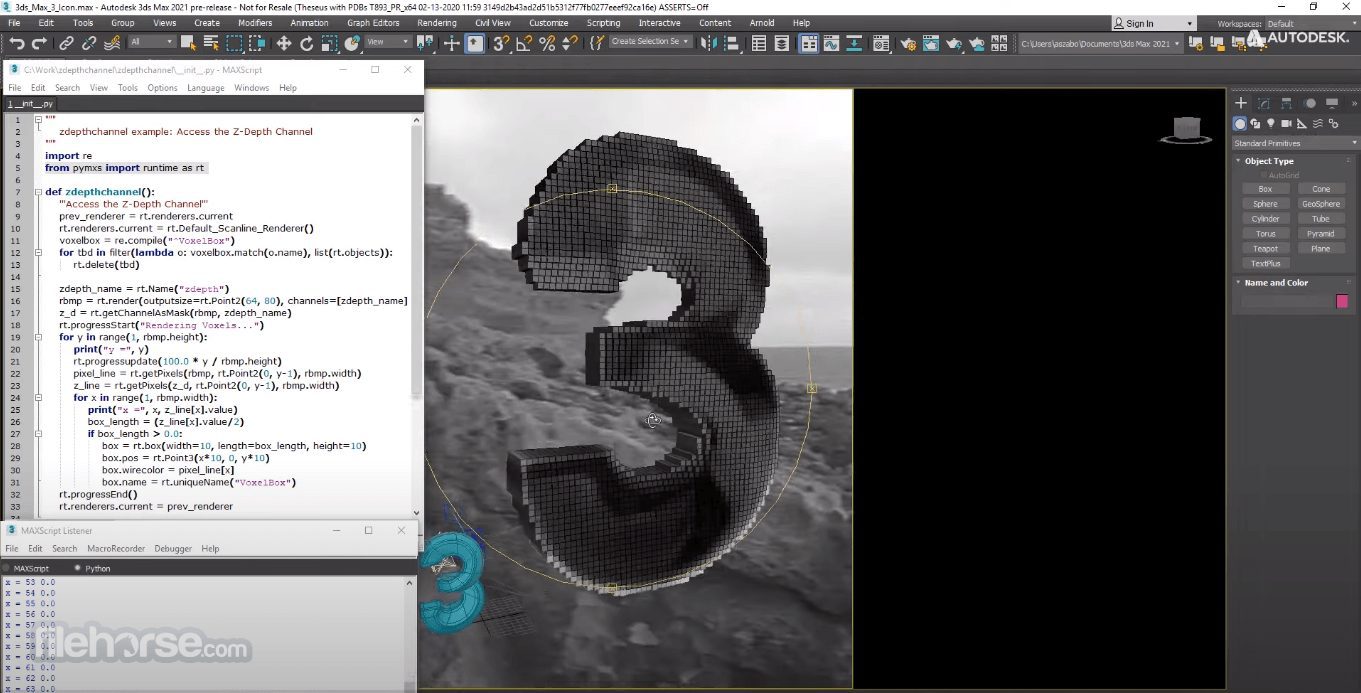Click the Select and Place tool
Image resolution: width=1361 pixels, height=693 pixels.
click(352, 43)
